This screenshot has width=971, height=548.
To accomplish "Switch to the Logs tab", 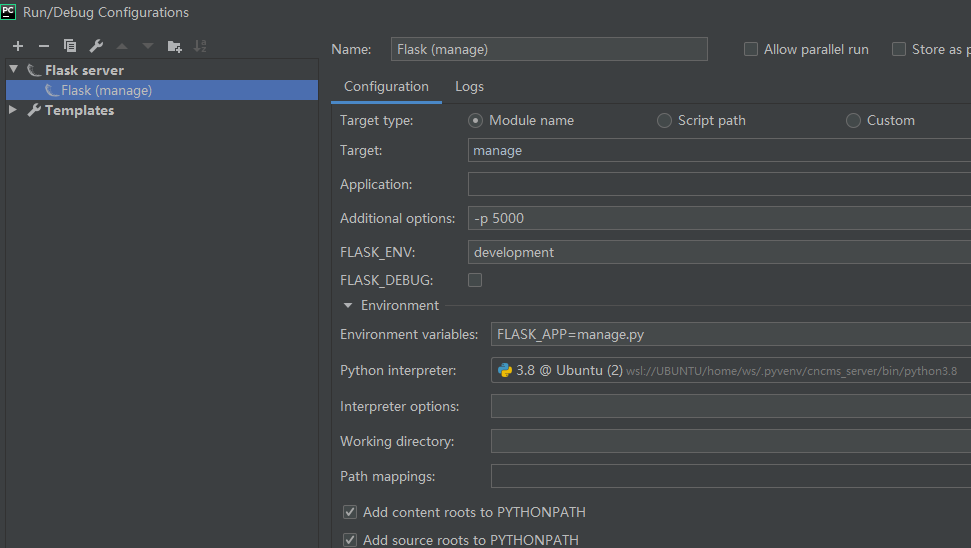I will 469,87.
